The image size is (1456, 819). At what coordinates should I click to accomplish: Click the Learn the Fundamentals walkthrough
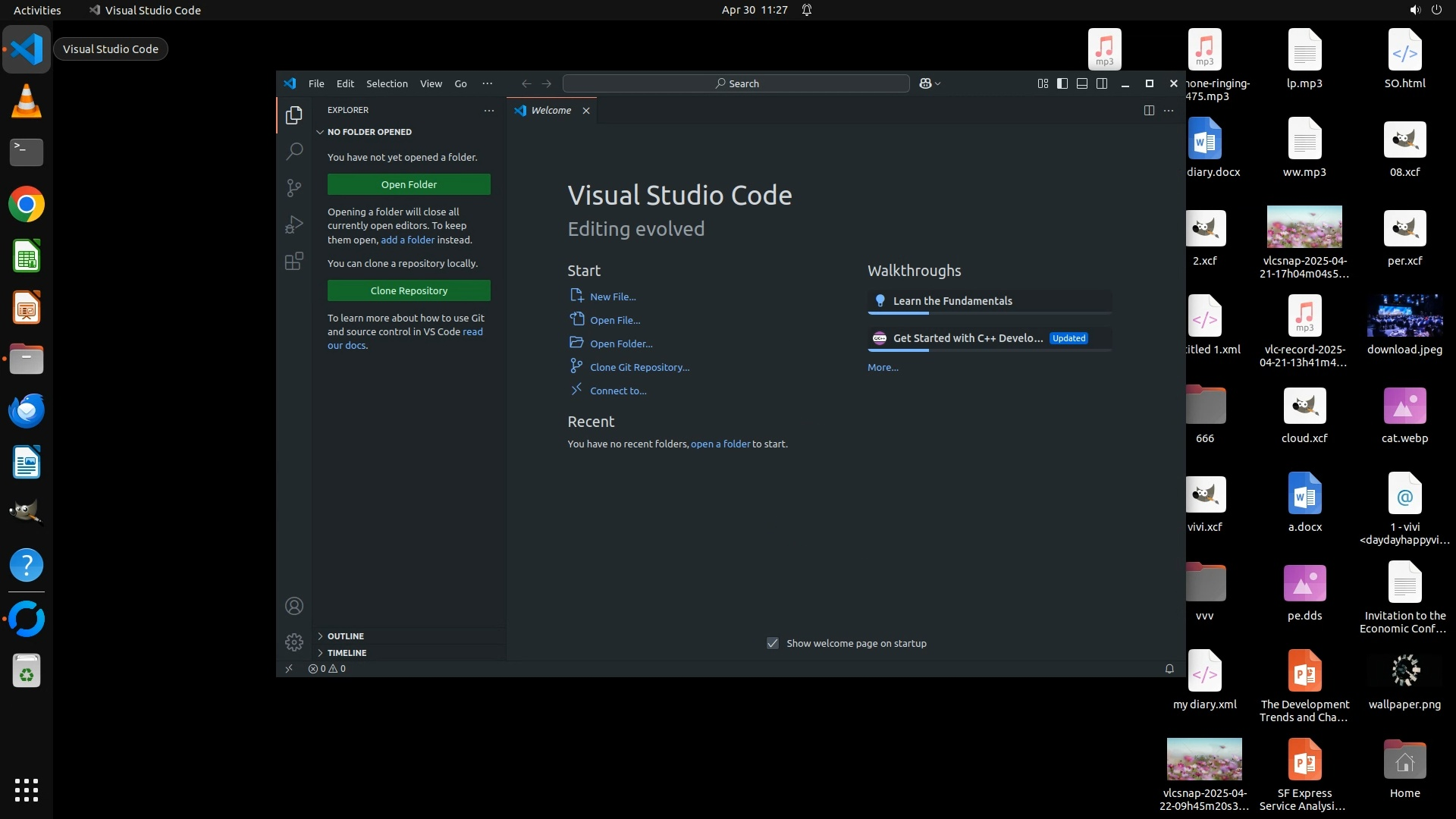[x=952, y=301]
